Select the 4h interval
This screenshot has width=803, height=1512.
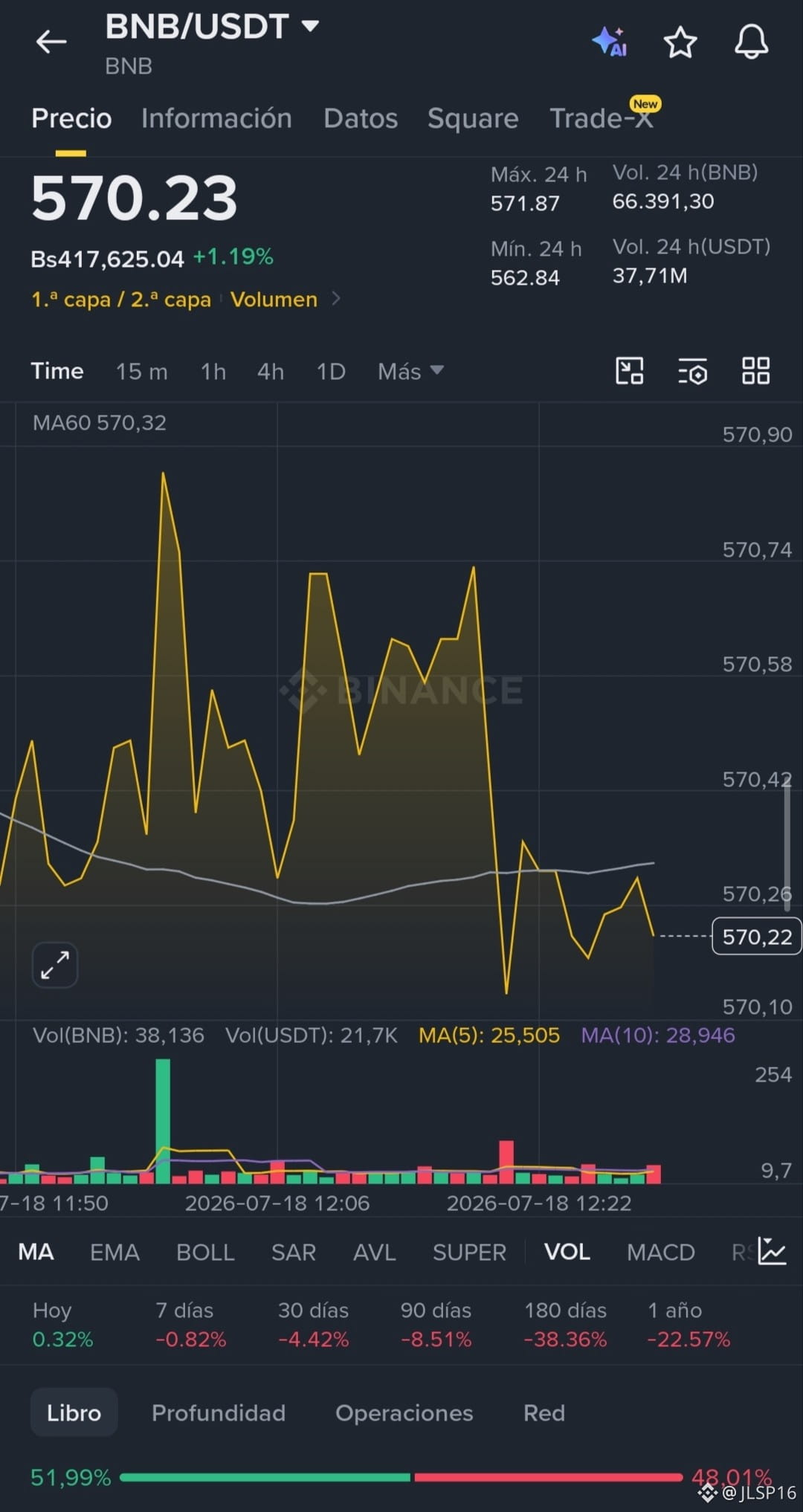pyautogui.click(x=271, y=371)
